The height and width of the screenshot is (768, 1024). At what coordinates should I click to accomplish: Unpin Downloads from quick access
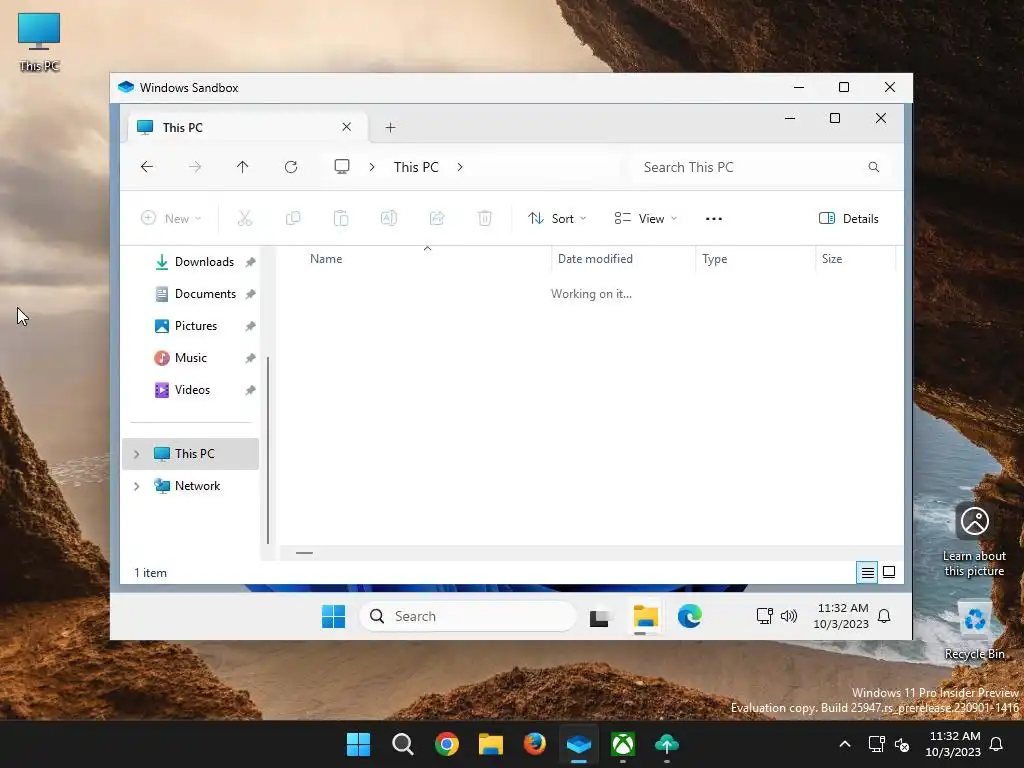point(250,263)
